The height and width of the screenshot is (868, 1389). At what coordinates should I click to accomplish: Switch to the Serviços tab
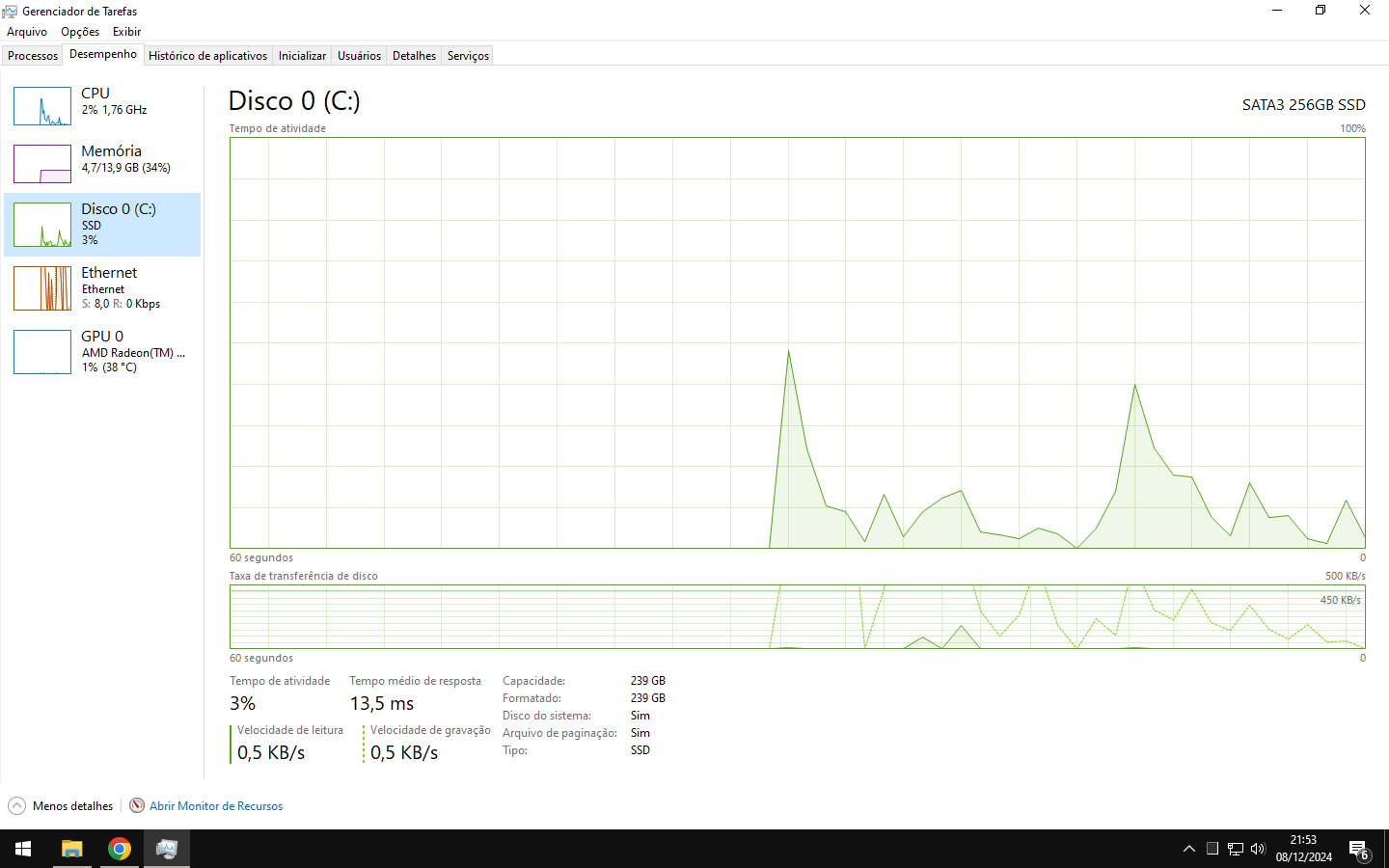point(468,56)
